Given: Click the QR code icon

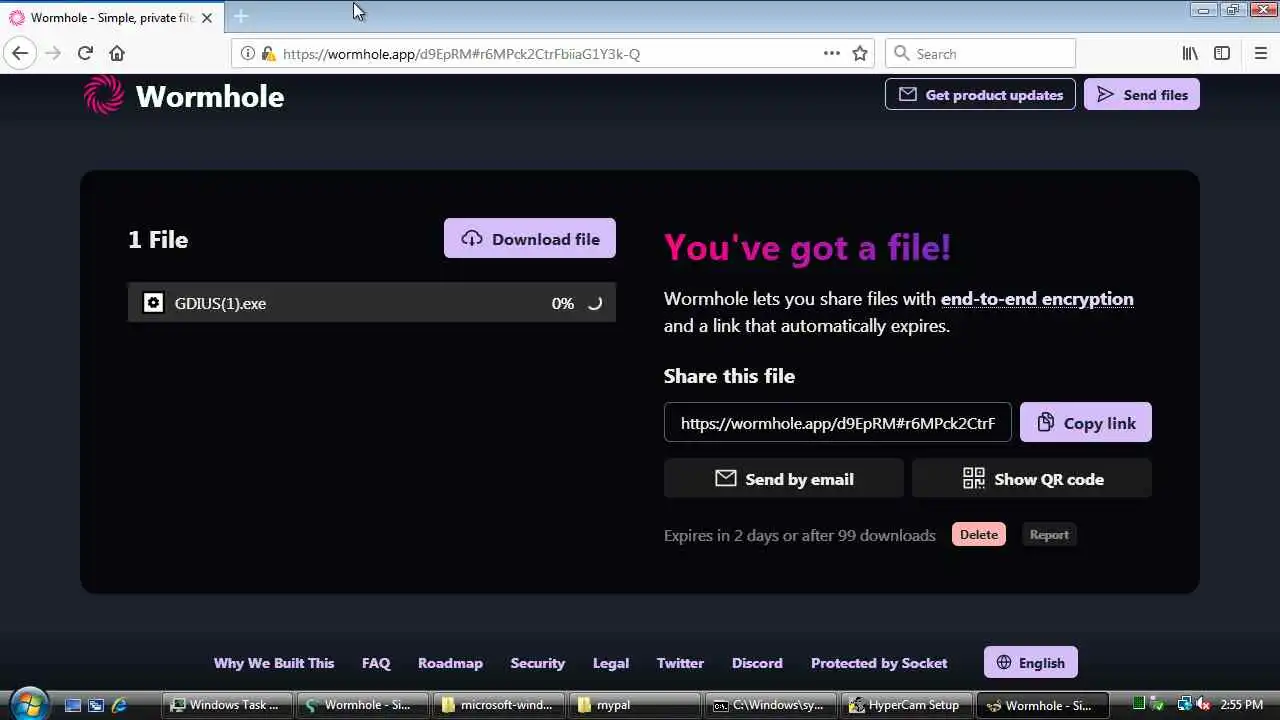Looking at the screenshot, I should click(973, 478).
